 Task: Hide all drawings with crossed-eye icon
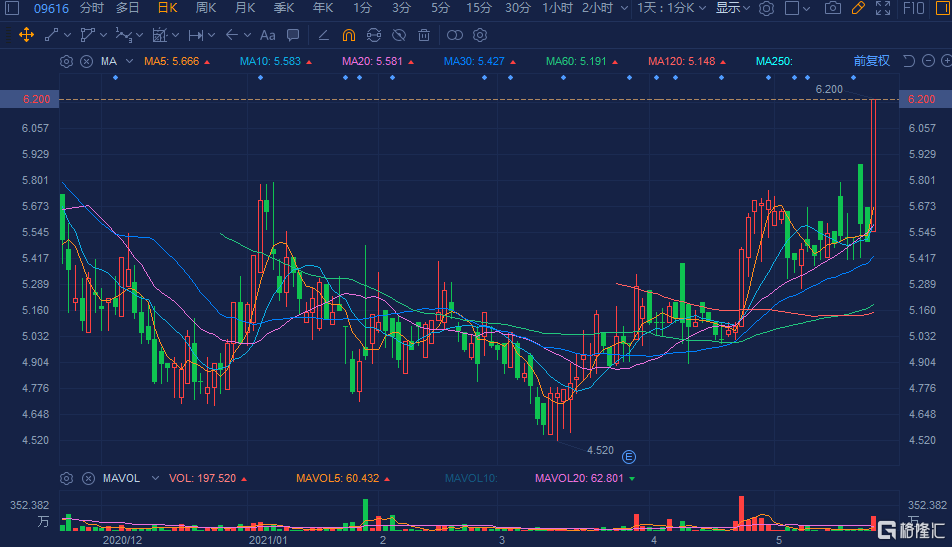coord(398,35)
